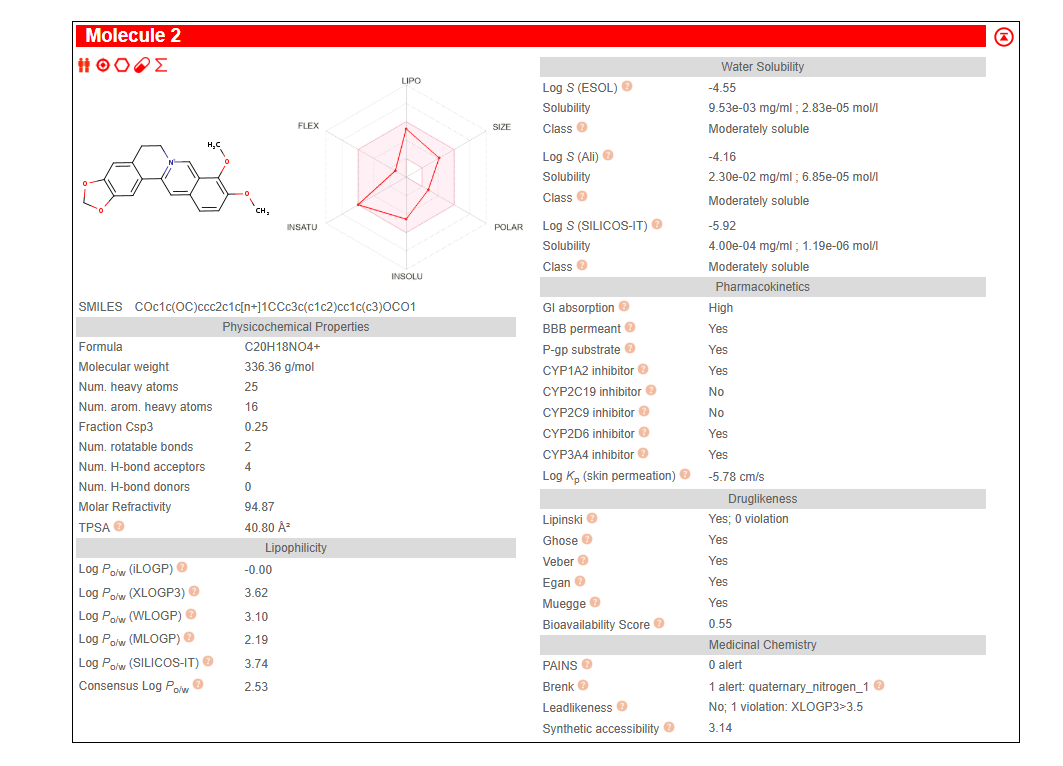
Task: Open help for Bioavailability Score
Action: [x=659, y=624]
